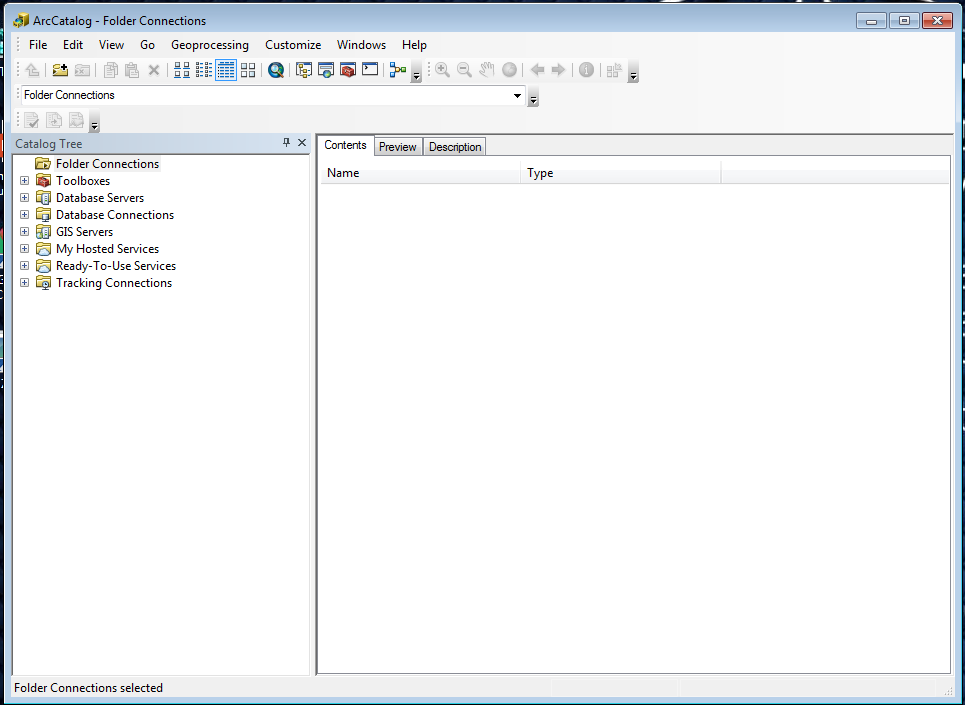This screenshot has width=965, height=705.
Task: Expand the GIS Servers node
Action: coord(25,231)
